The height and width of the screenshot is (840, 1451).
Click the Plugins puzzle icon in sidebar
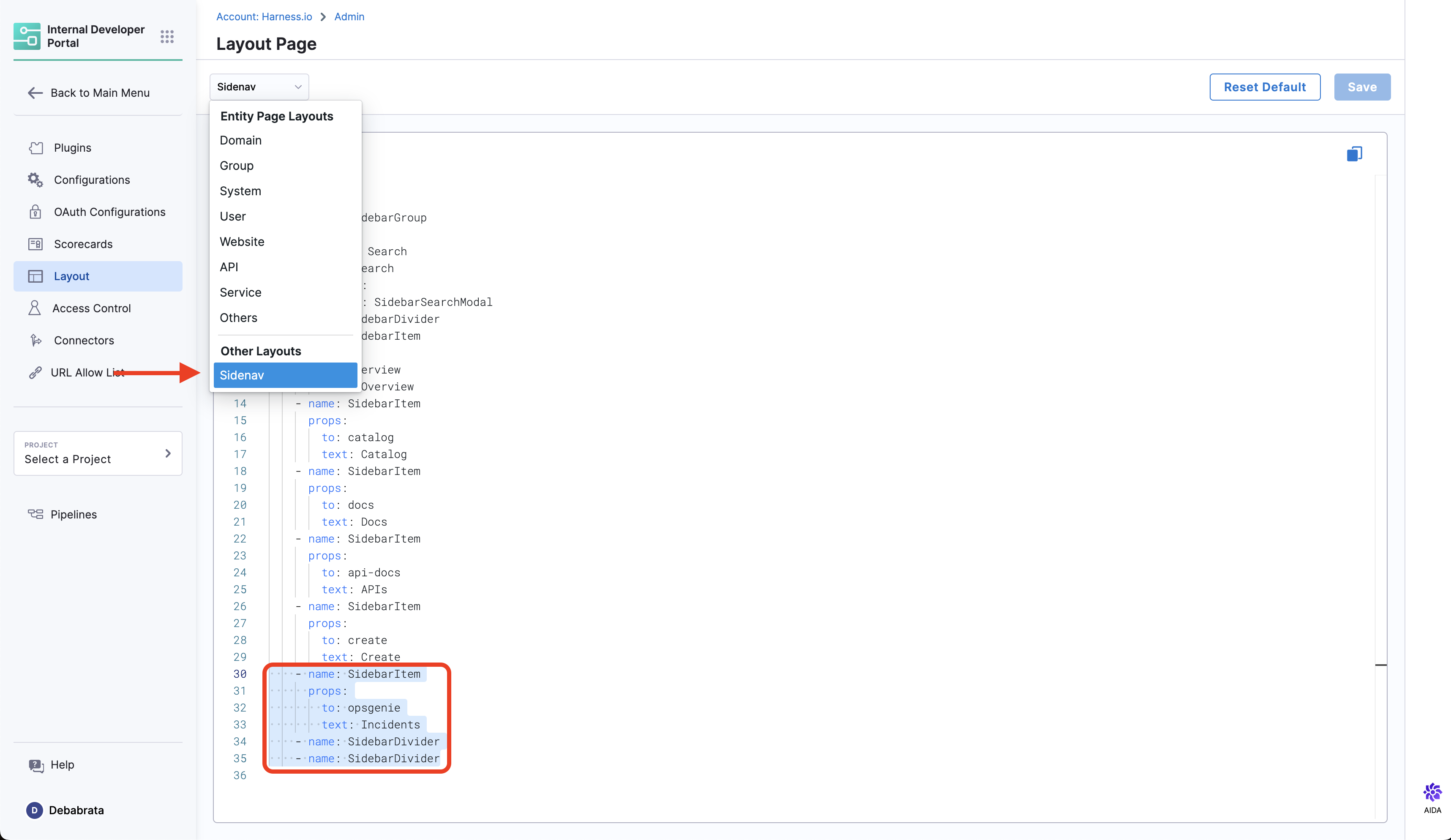35,148
